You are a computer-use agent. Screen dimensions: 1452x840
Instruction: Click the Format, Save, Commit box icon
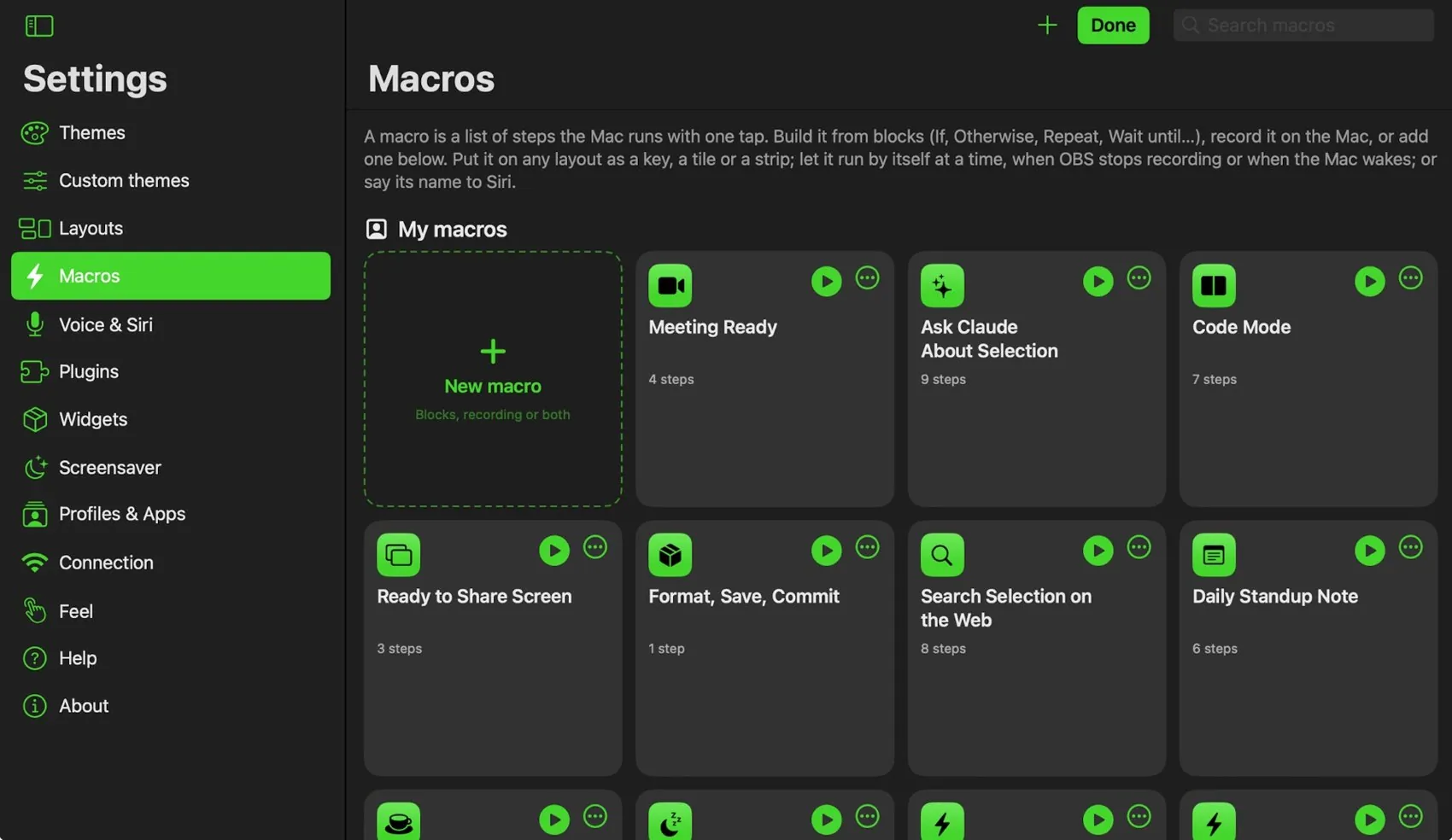[x=670, y=555]
